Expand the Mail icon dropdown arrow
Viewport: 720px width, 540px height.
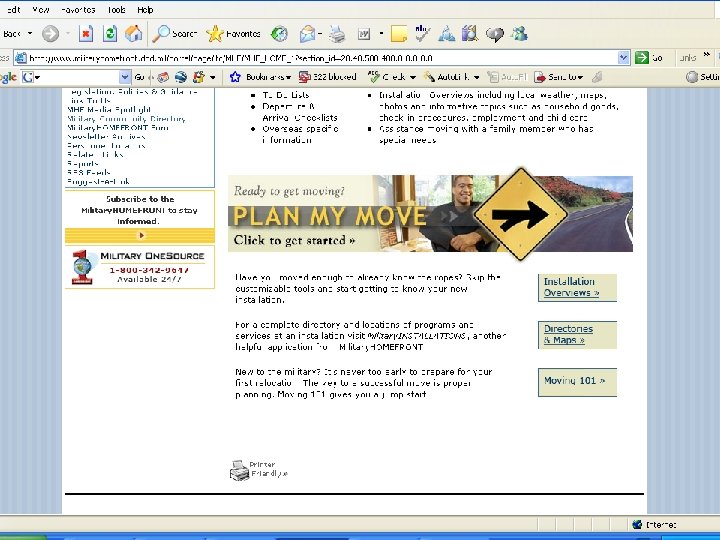tap(320, 34)
